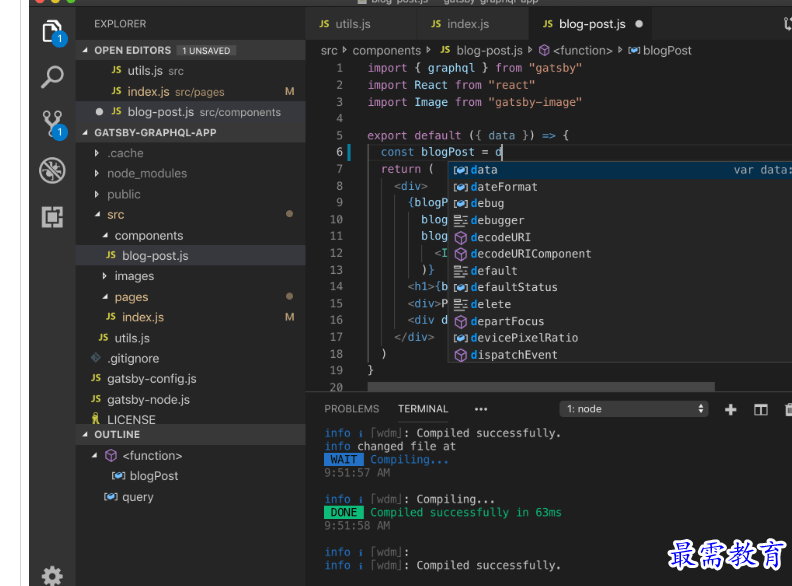
Task: Open blog-post.js in components folder
Action: click(x=191, y=256)
